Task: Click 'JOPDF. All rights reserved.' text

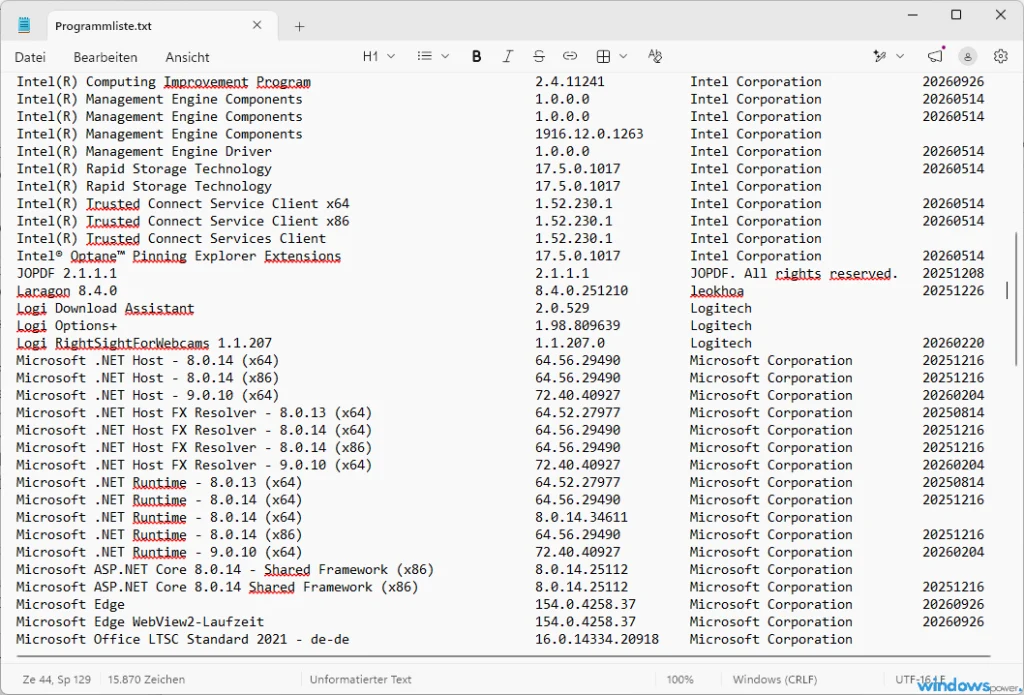Action: (x=794, y=273)
